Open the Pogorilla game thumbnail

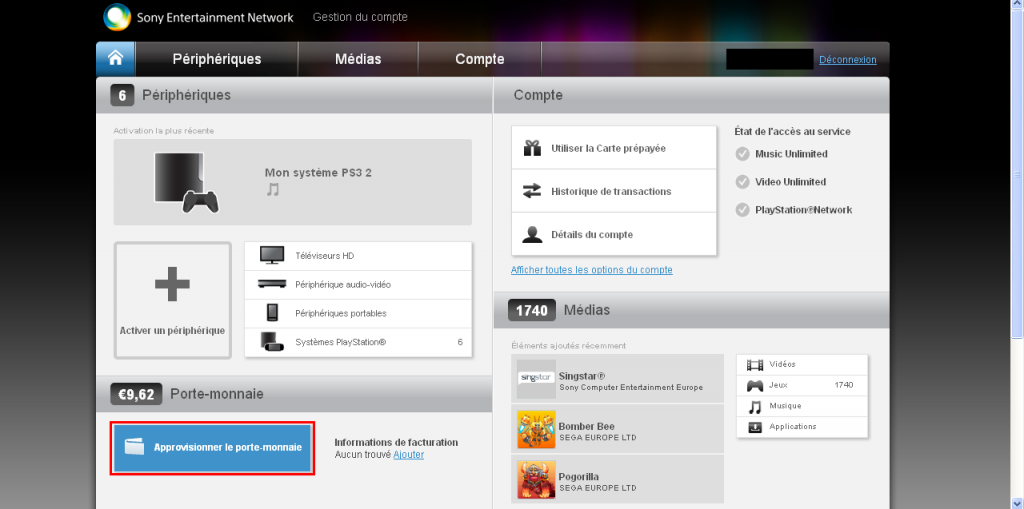[536, 480]
